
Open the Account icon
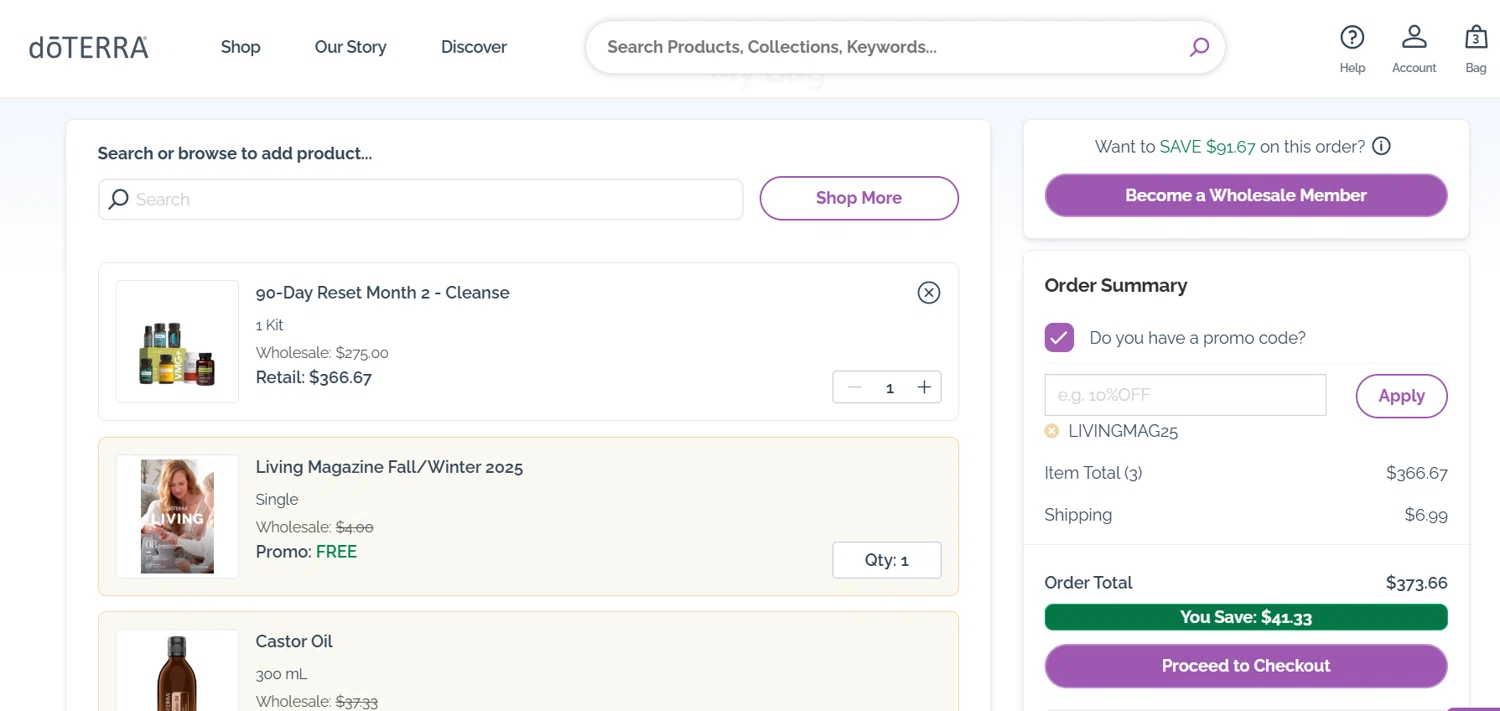click(x=1414, y=37)
